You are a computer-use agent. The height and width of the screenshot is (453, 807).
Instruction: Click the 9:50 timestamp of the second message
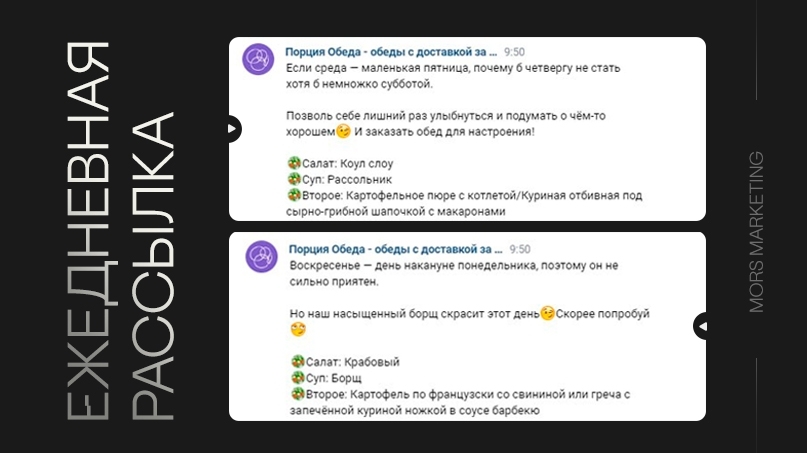tap(520, 249)
